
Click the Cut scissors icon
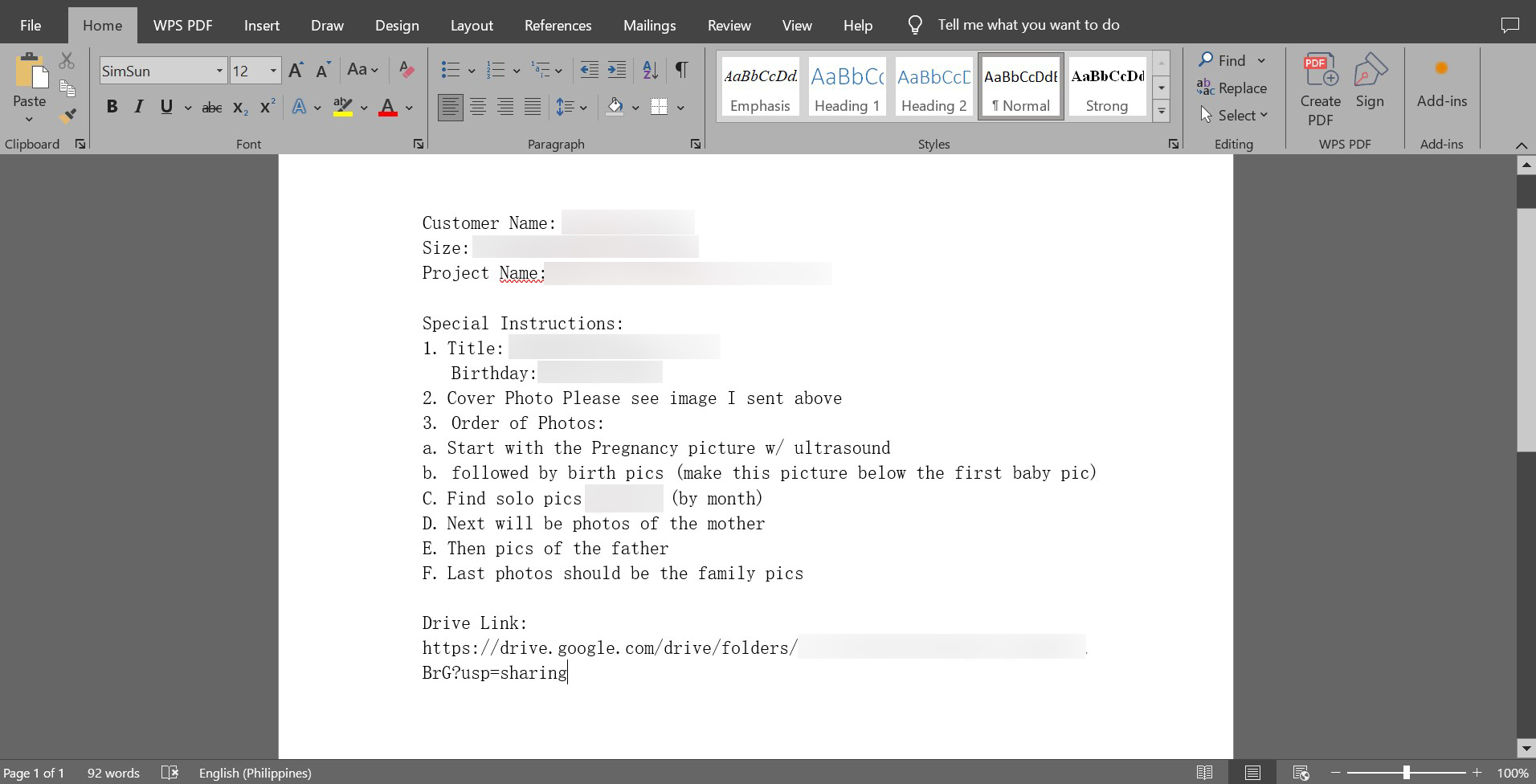(x=67, y=61)
